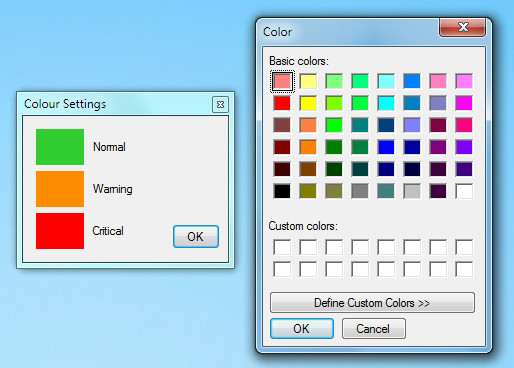
Task: Select the cyan basic color swatch
Action: (386, 103)
